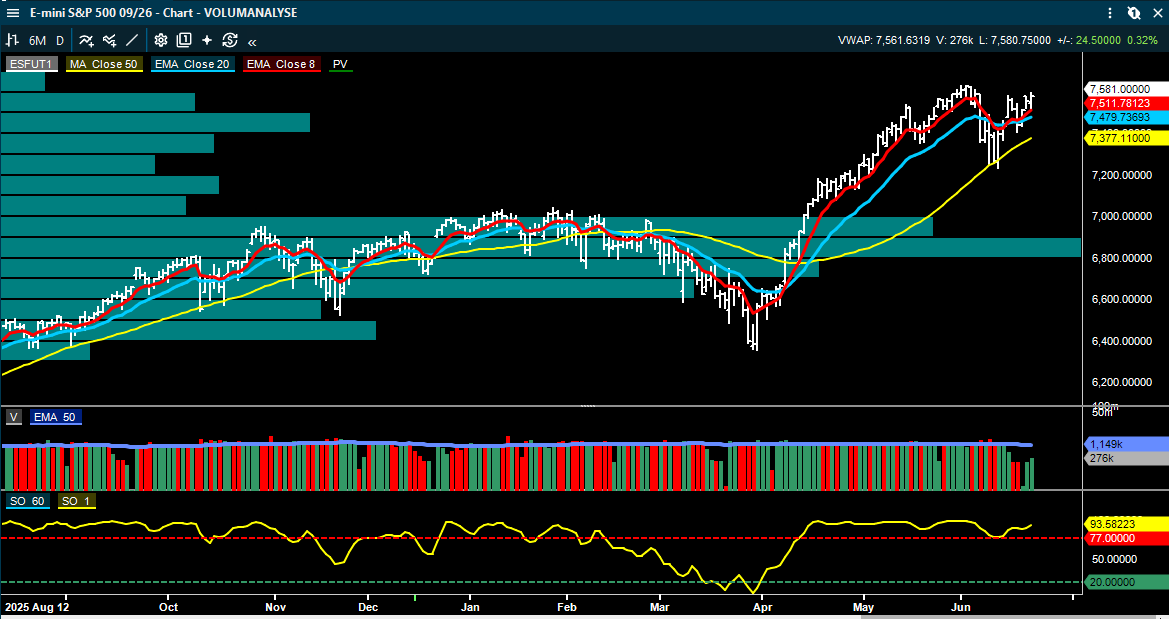Click the Jun date axis label

(x=960, y=606)
